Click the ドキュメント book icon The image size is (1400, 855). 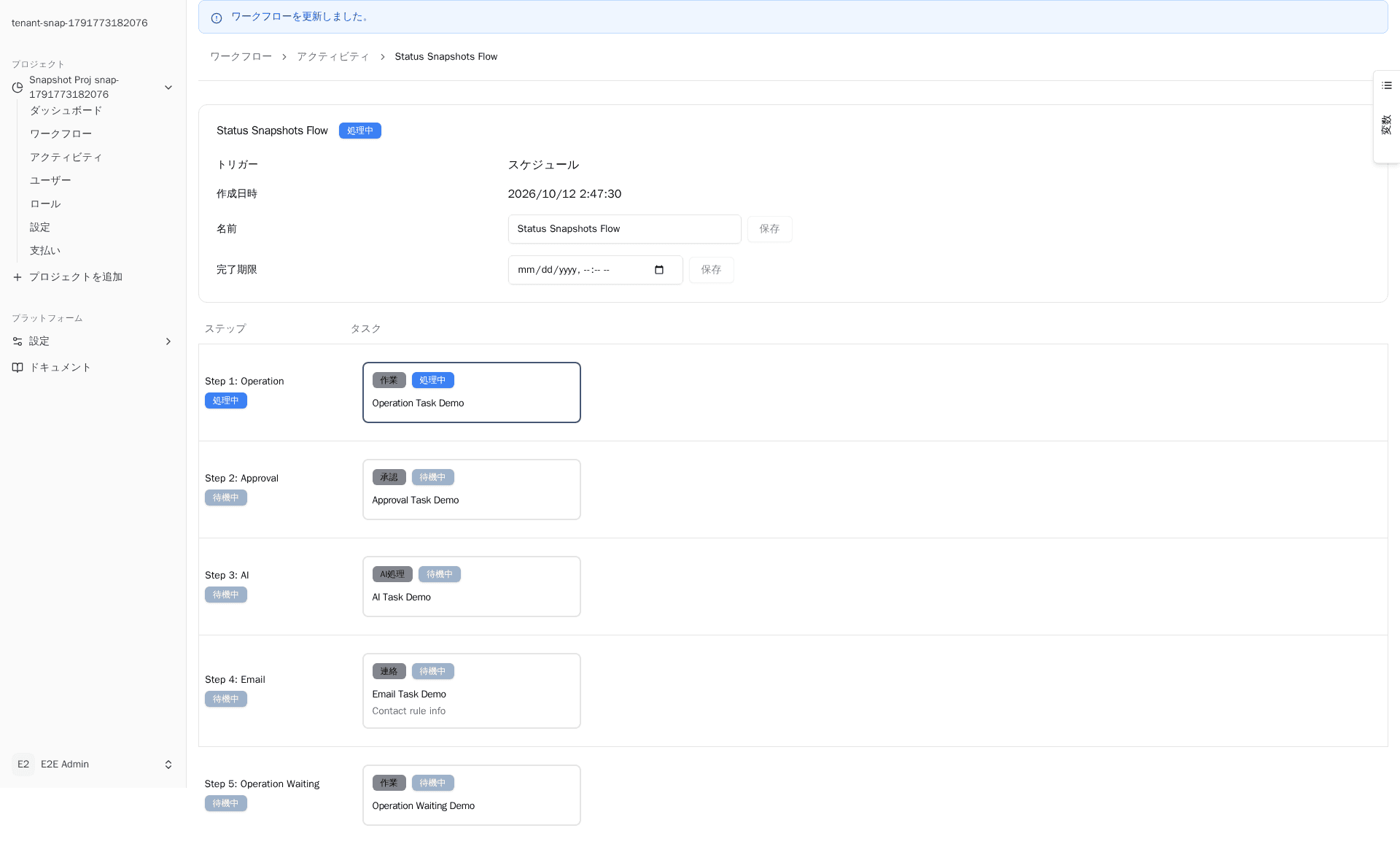(17, 368)
